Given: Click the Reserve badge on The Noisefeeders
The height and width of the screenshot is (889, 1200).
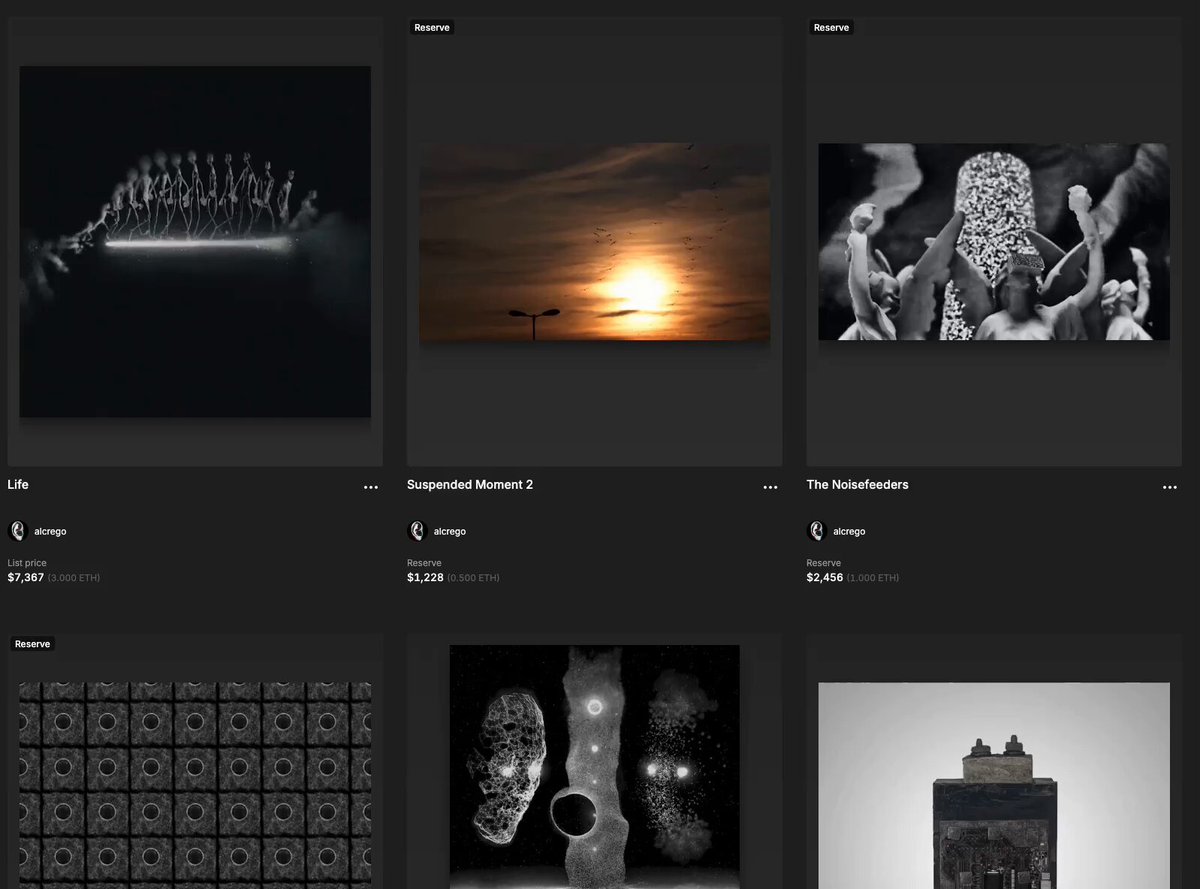Looking at the screenshot, I should pyautogui.click(x=831, y=28).
